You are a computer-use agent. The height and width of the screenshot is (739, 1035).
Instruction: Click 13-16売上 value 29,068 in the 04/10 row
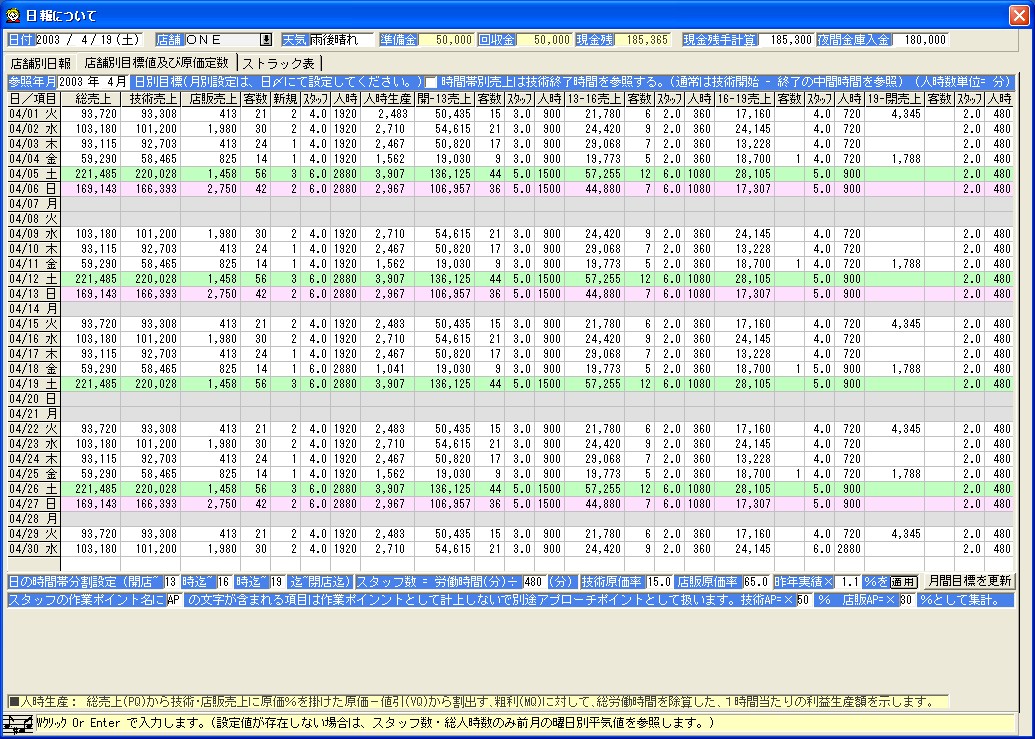click(594, 249)
